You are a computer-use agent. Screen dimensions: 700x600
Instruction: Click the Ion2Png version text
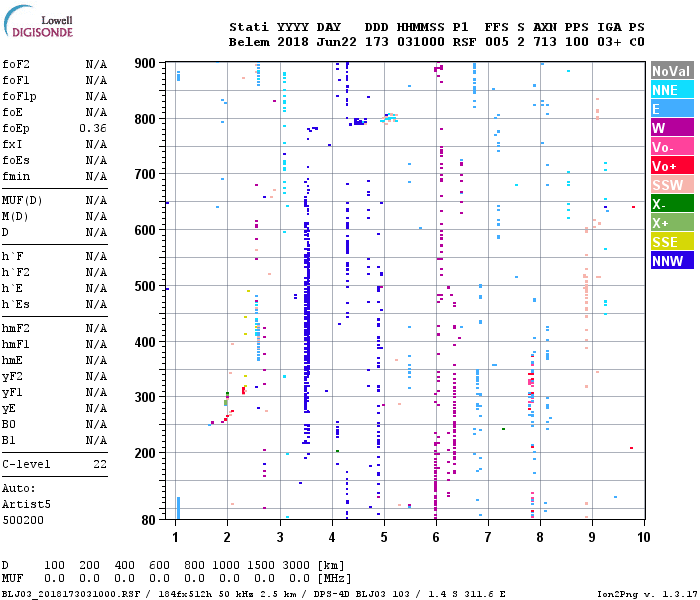point(646,594)
